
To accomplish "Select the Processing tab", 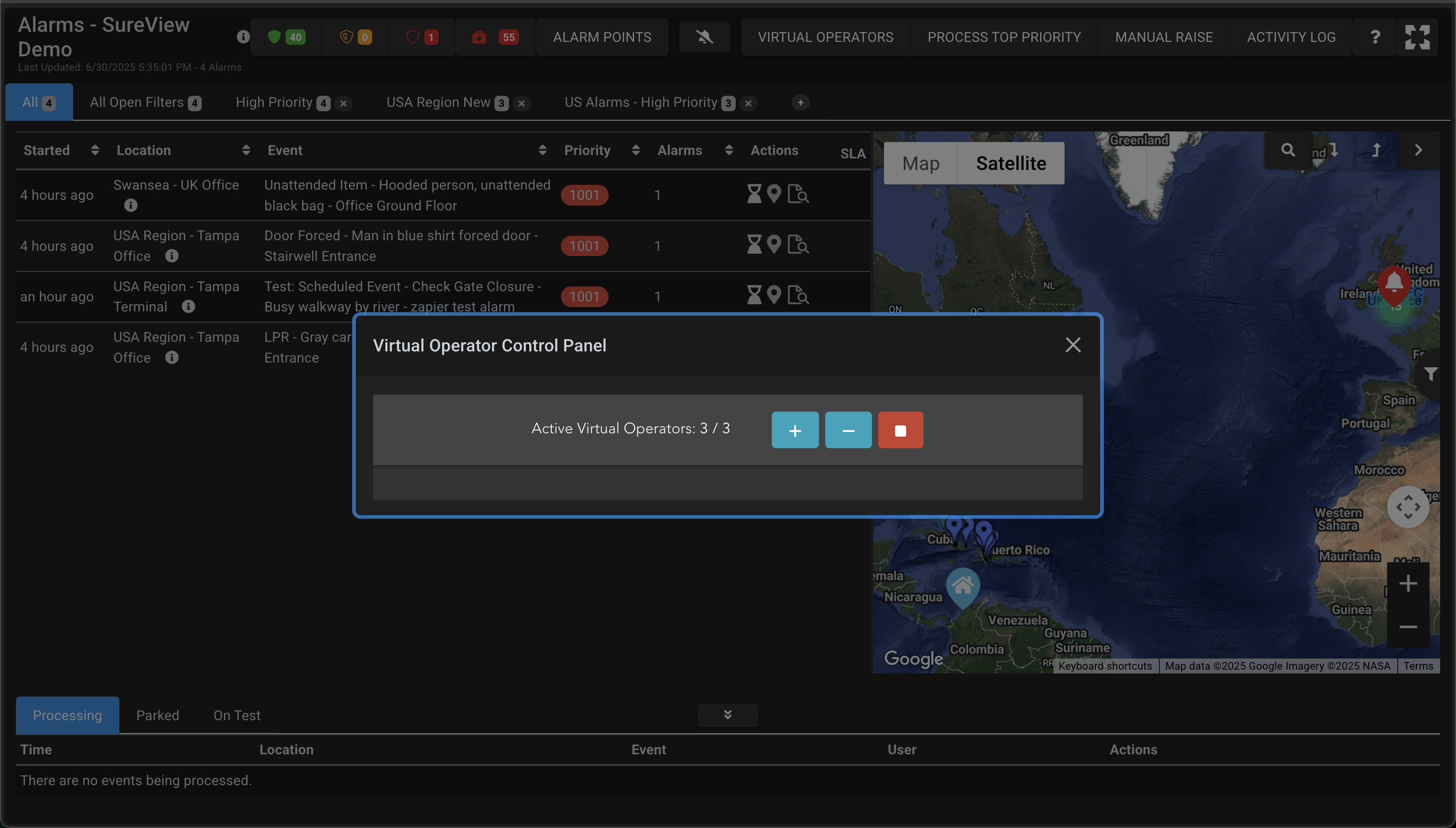I will (x=67, y=715).
